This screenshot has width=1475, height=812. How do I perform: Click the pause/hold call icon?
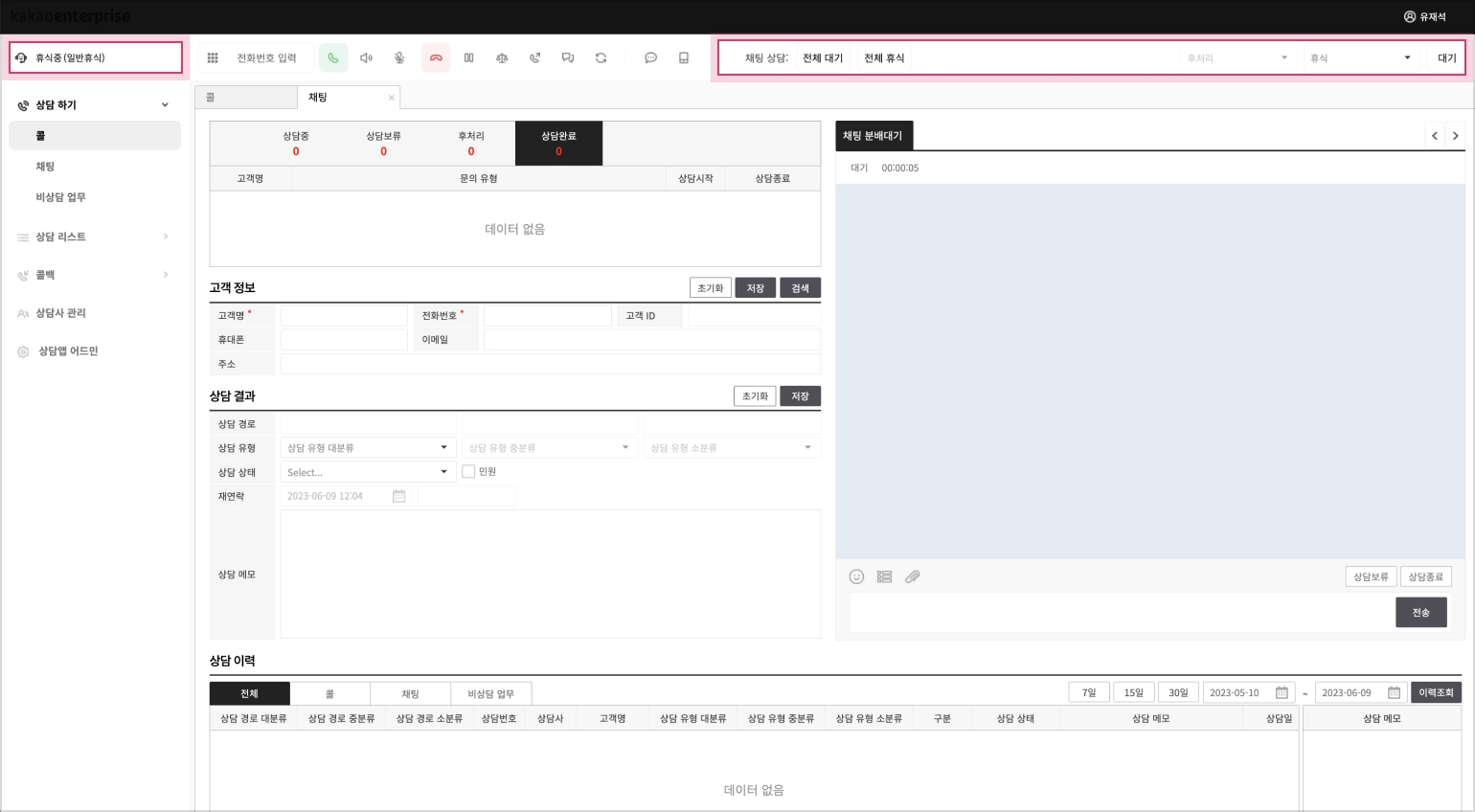468,58
